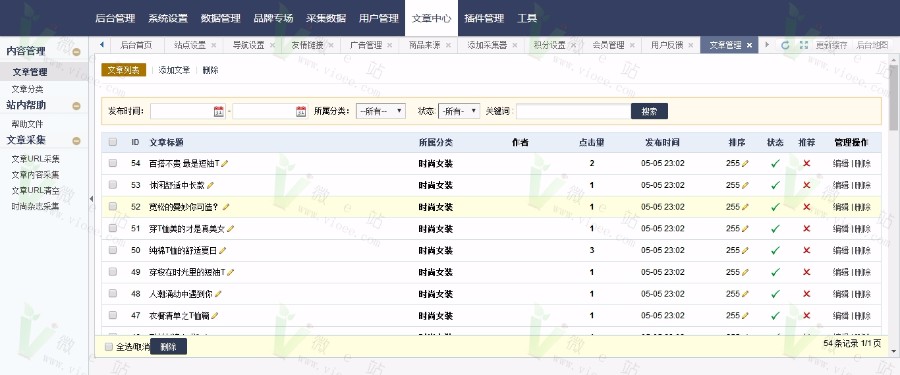Screen dimensions: 900x375
Task: Open the 后台管理 top menu
Action: pyautogui.click(x=115, y=18)
